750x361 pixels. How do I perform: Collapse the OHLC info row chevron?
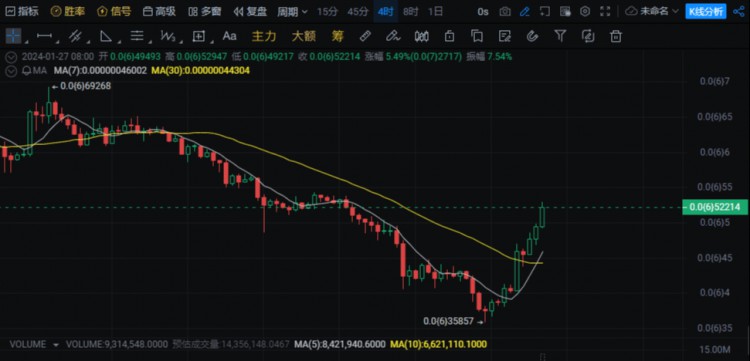point(11,57)
